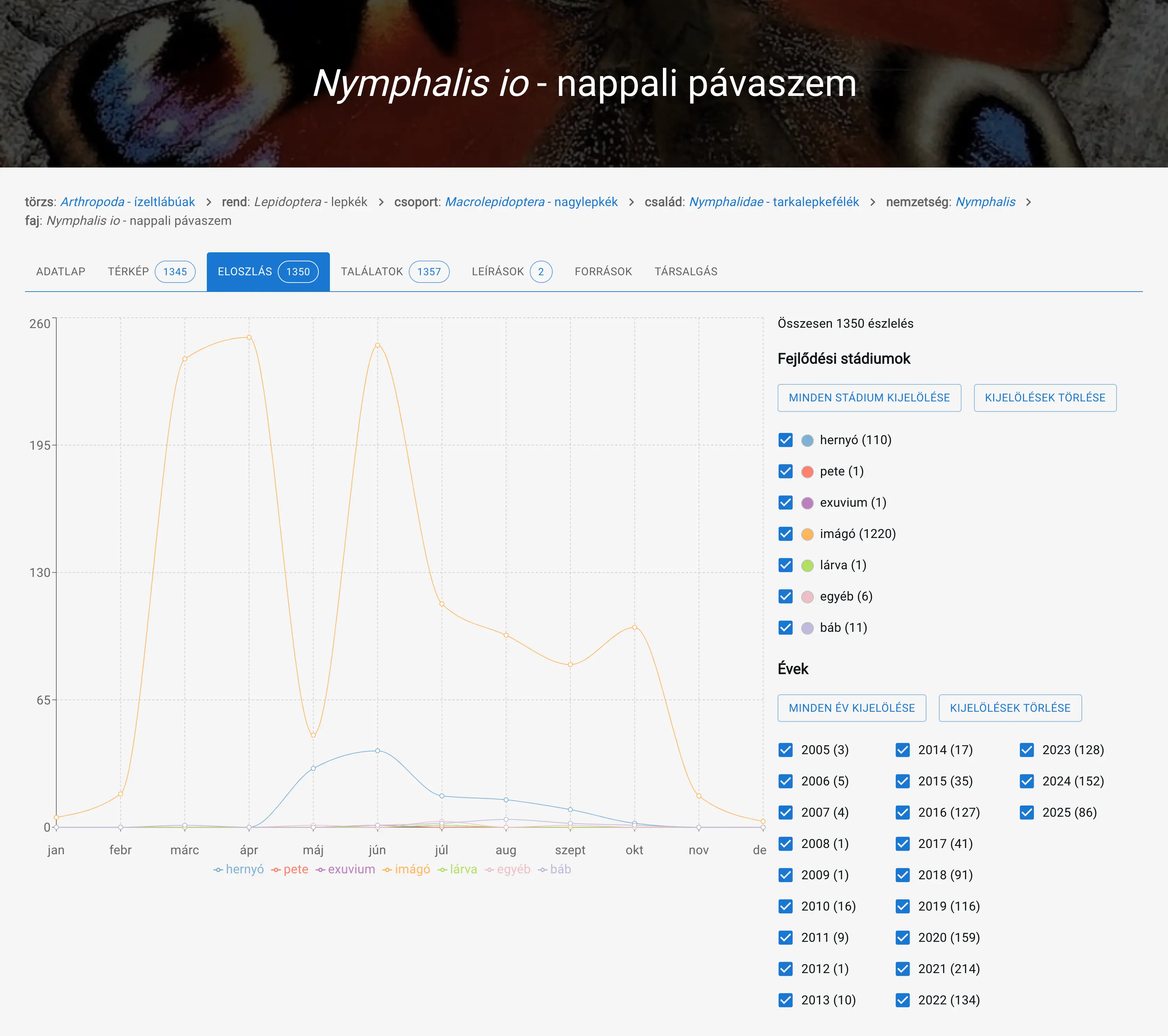Click the hernyó legend marker below chart
This screenshot has height=1036, width=1168.
[218, 870]
